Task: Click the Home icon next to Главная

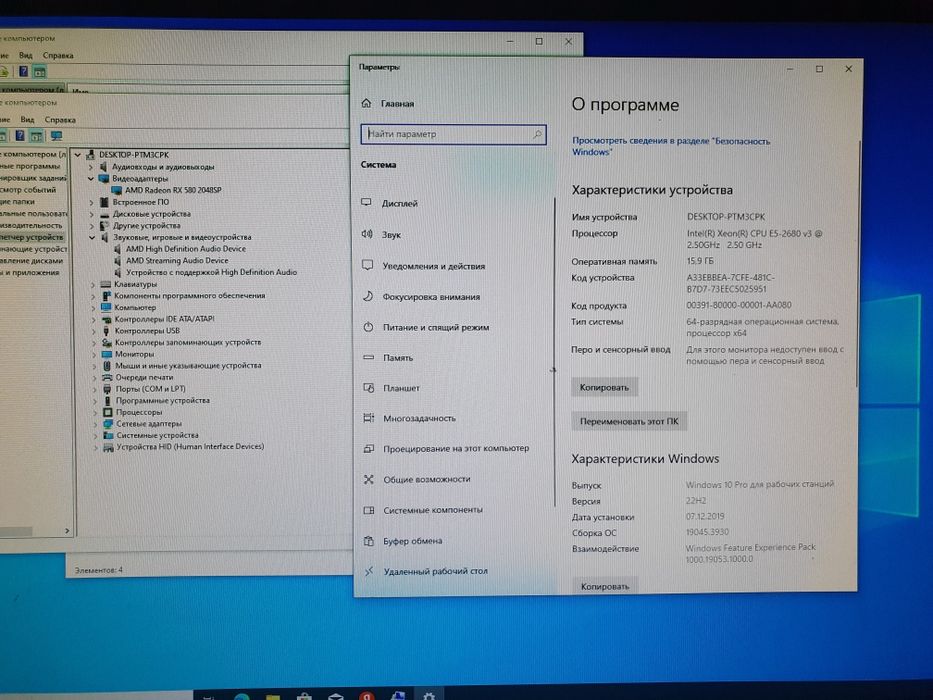Action: pyautogui.click(x=367, y=103)
